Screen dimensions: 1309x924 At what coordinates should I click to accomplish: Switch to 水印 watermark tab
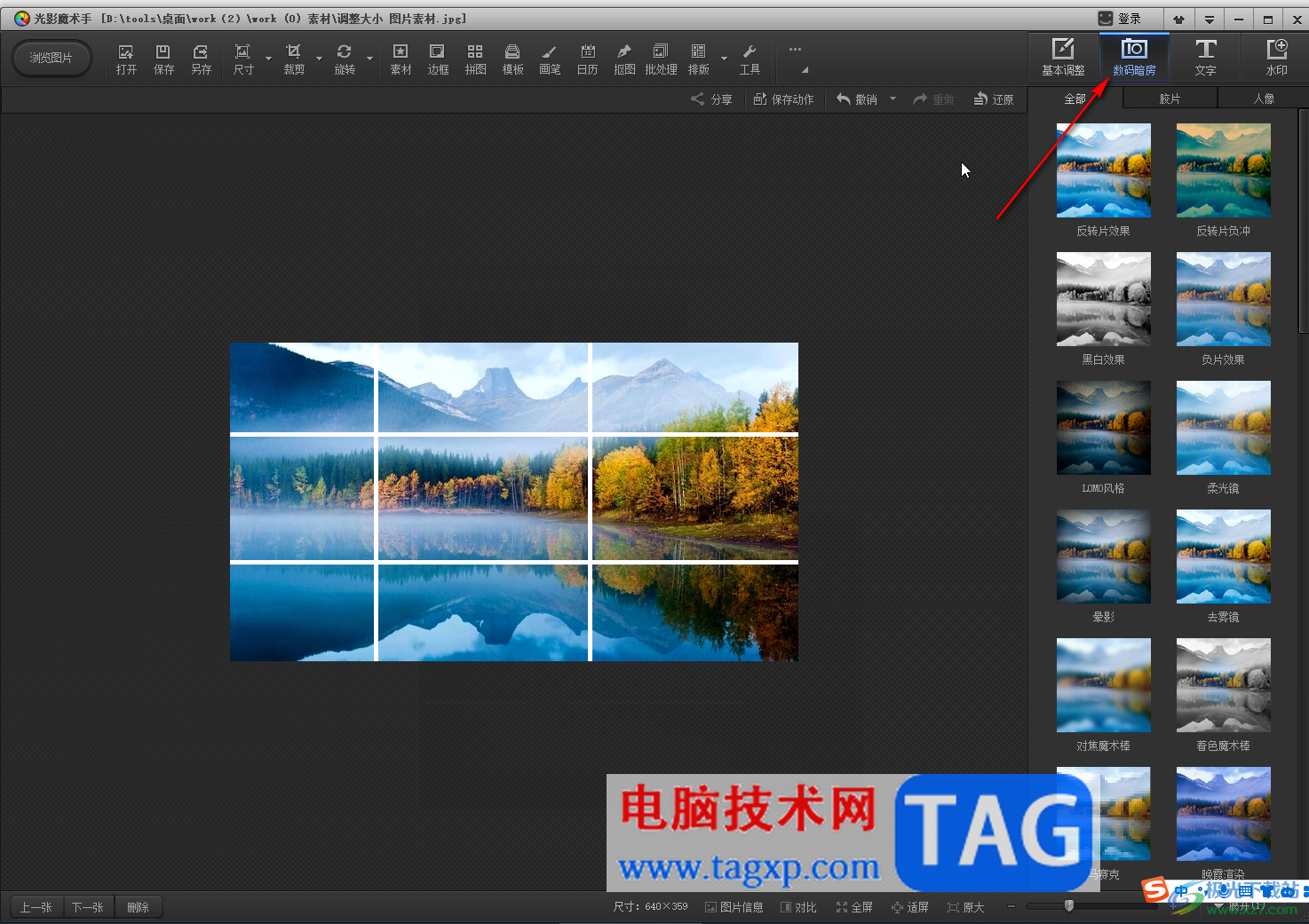[x=1276, y=58]
